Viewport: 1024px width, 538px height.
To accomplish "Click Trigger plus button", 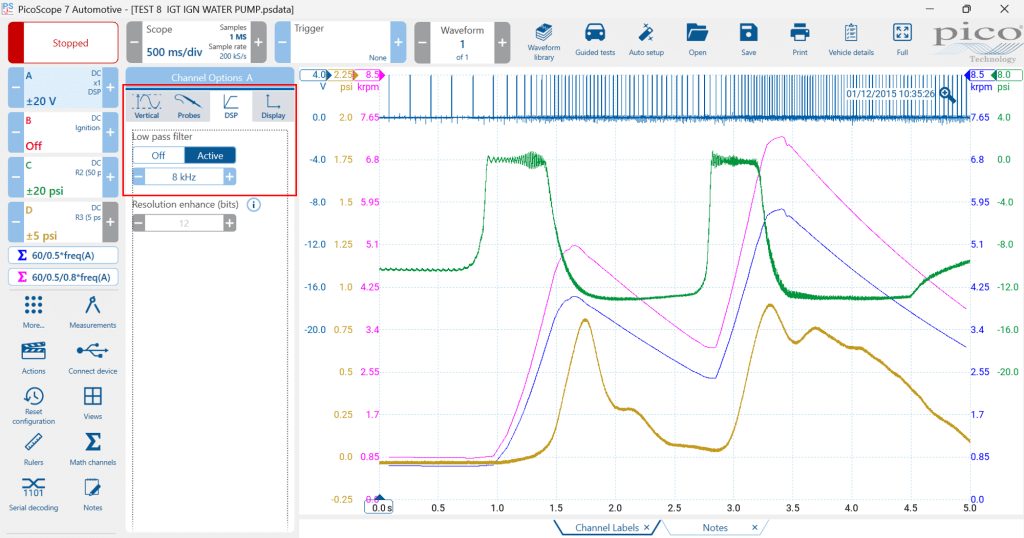I will click(x=398, y=42).
